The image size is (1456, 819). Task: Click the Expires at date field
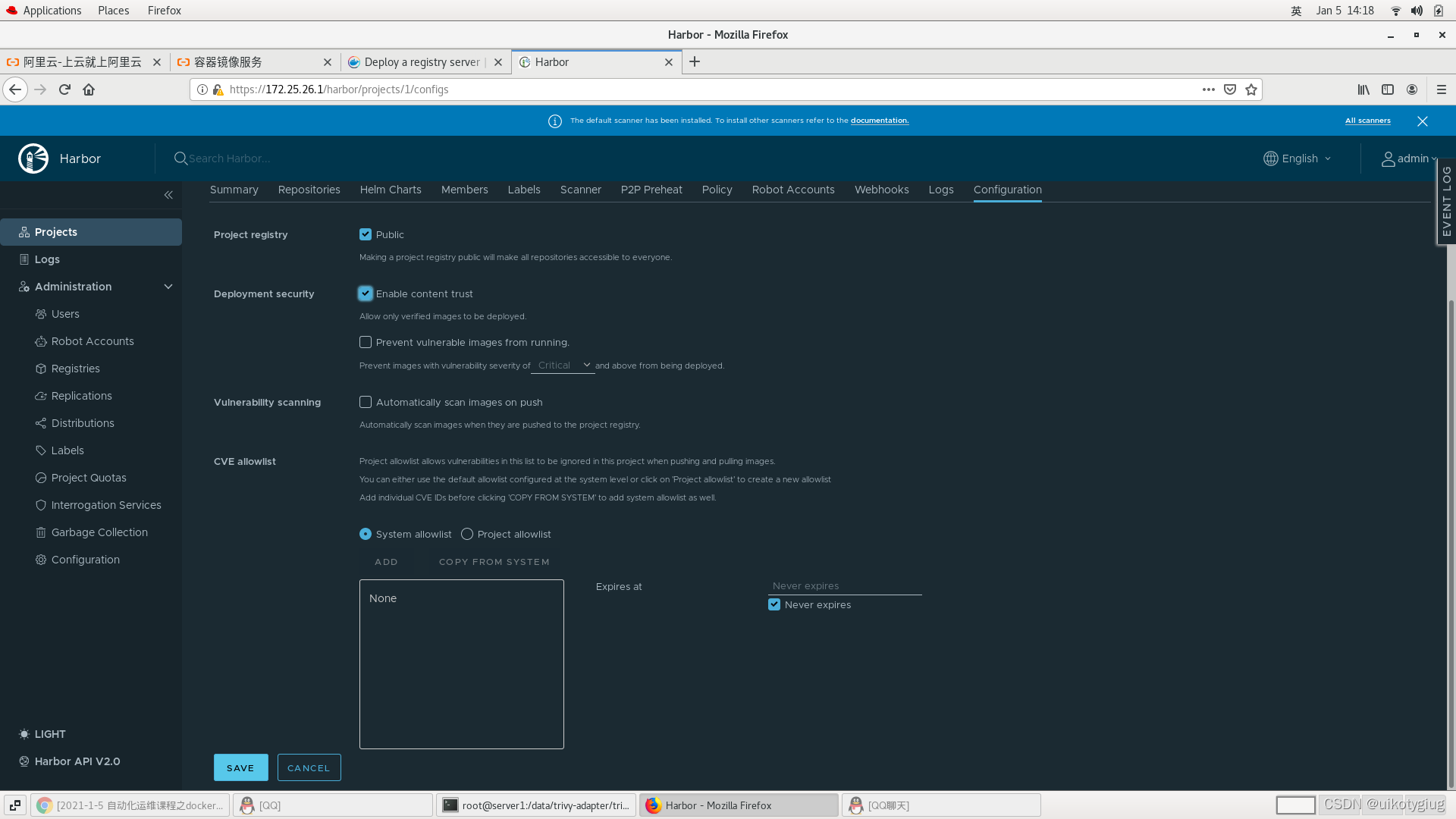(x=845, y=586)
